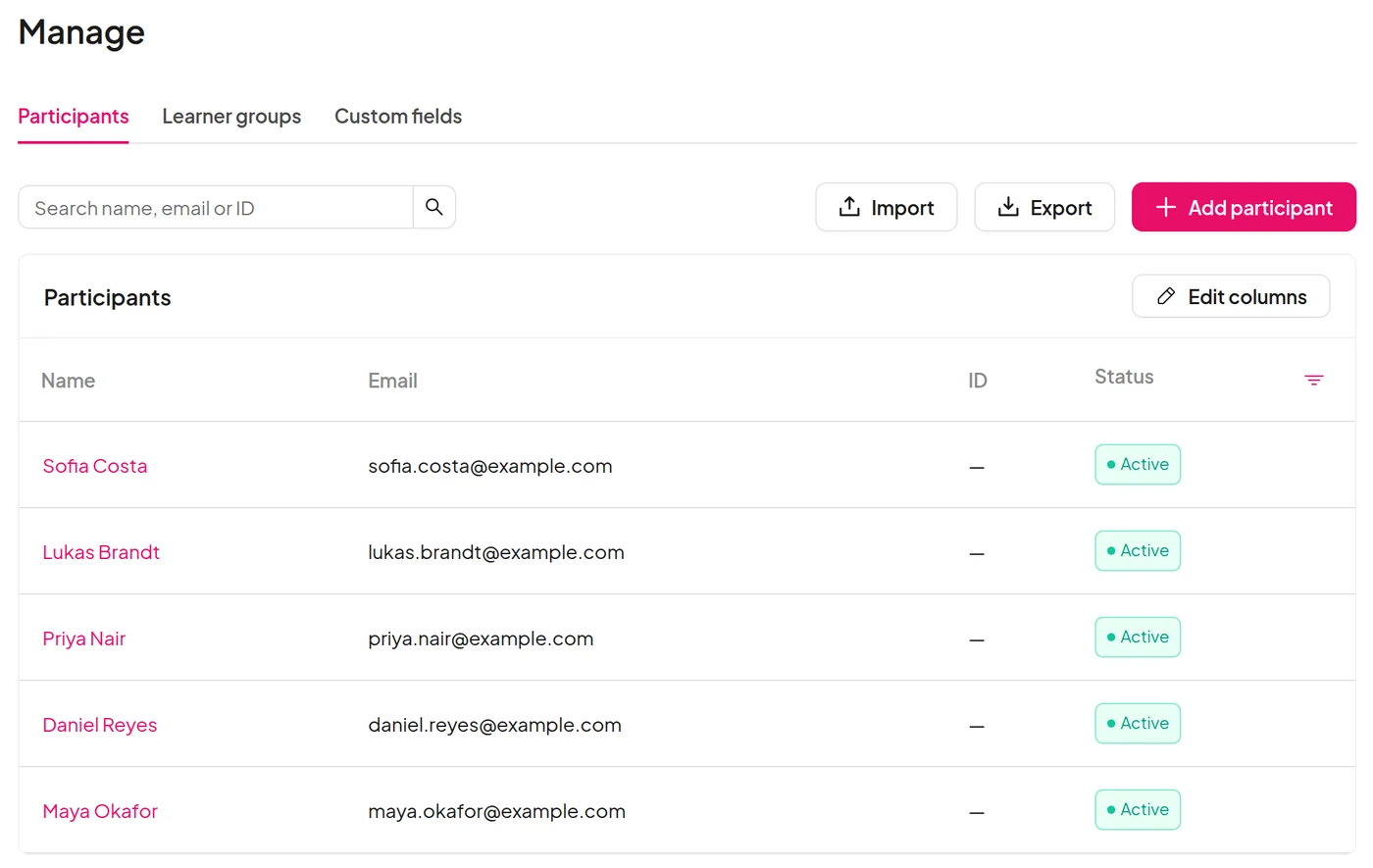Click Active badge in Maya Okafor row
1373x868 pixels.
click(x=1138, y=809)
